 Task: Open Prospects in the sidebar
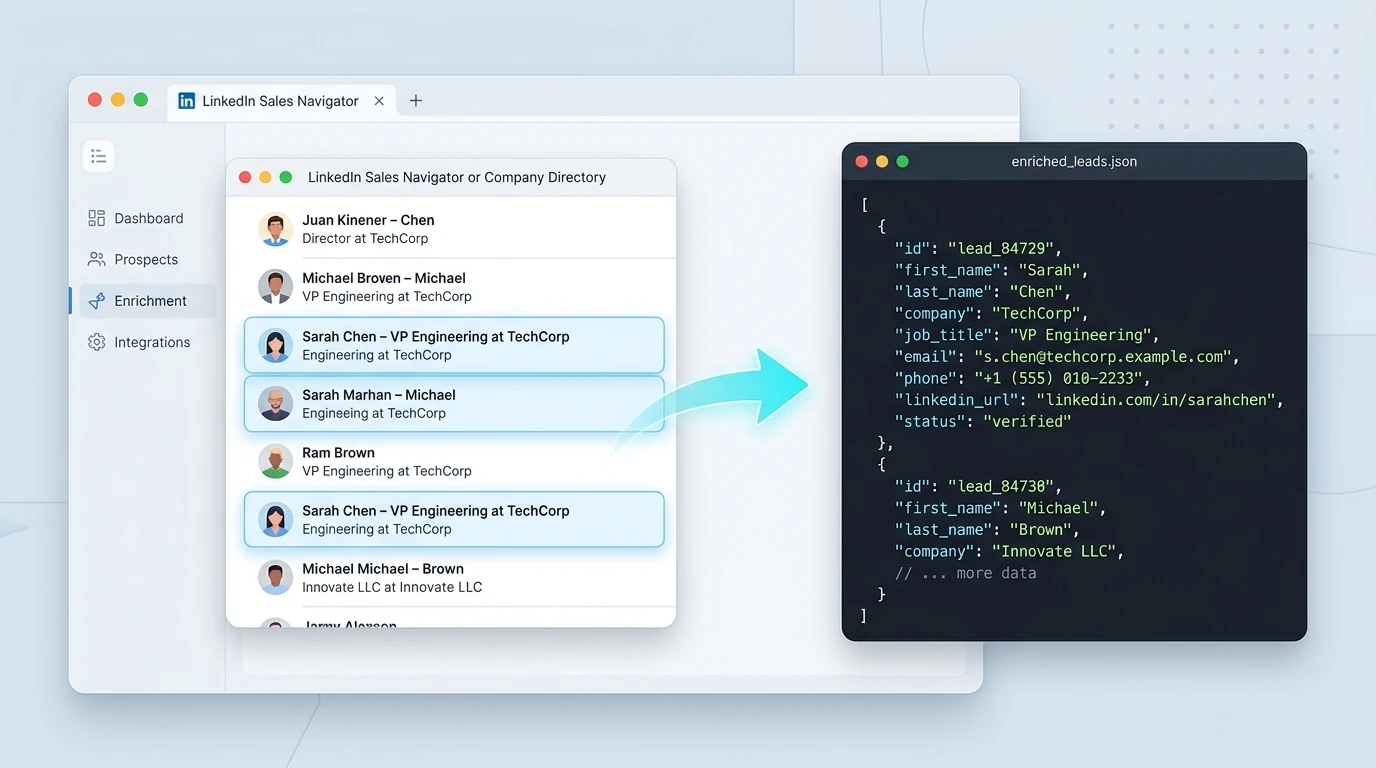pyautogui.click(x=146, y=259)
